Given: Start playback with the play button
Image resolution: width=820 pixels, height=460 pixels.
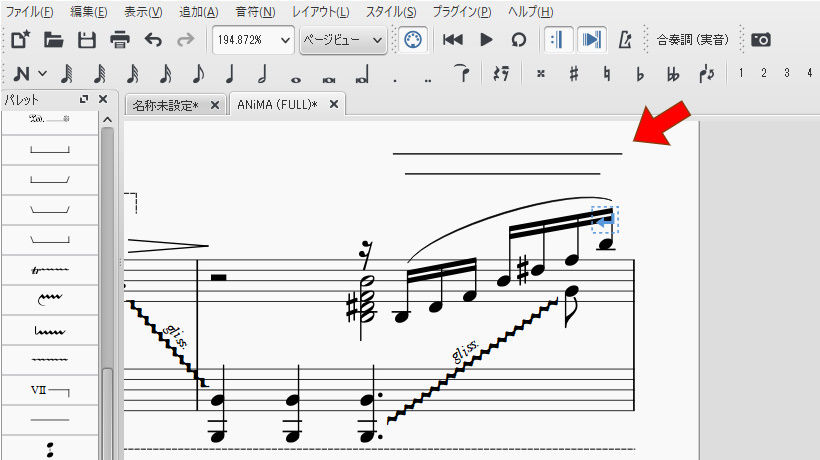Looking at the screenshot, I should pyautogui.click(x=486, y=40).
